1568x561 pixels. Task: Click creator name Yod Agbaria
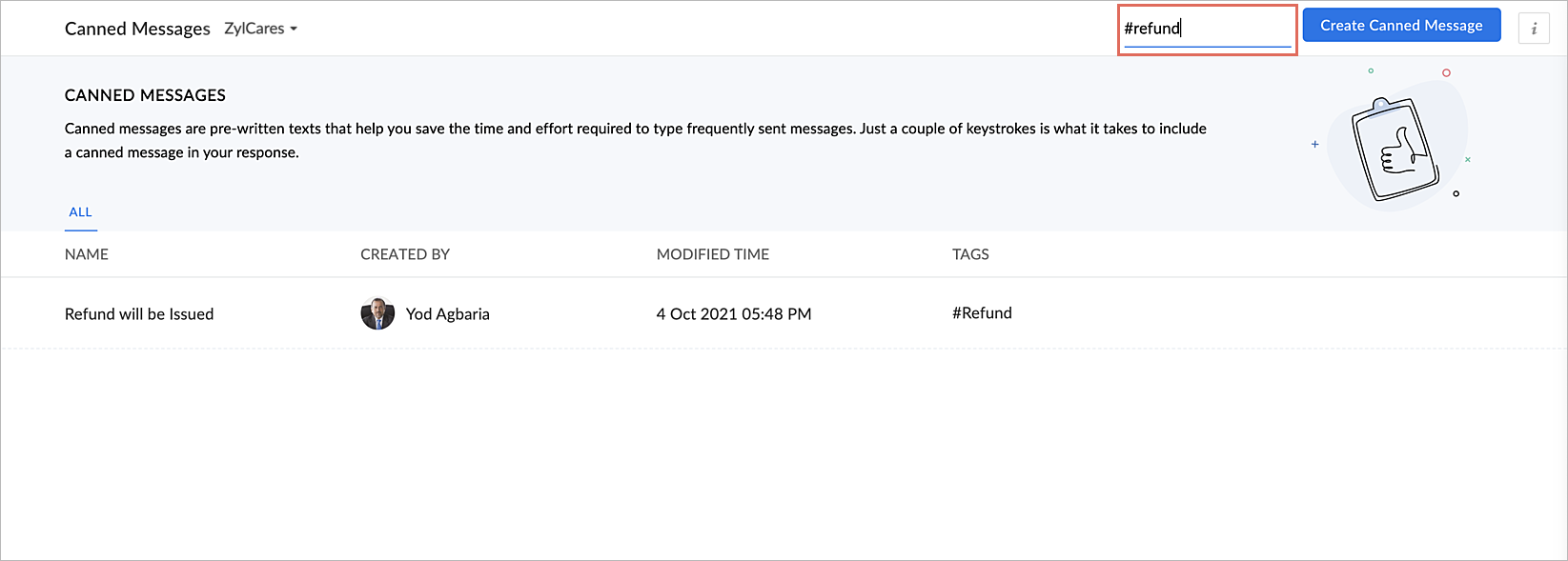point(448,313)
